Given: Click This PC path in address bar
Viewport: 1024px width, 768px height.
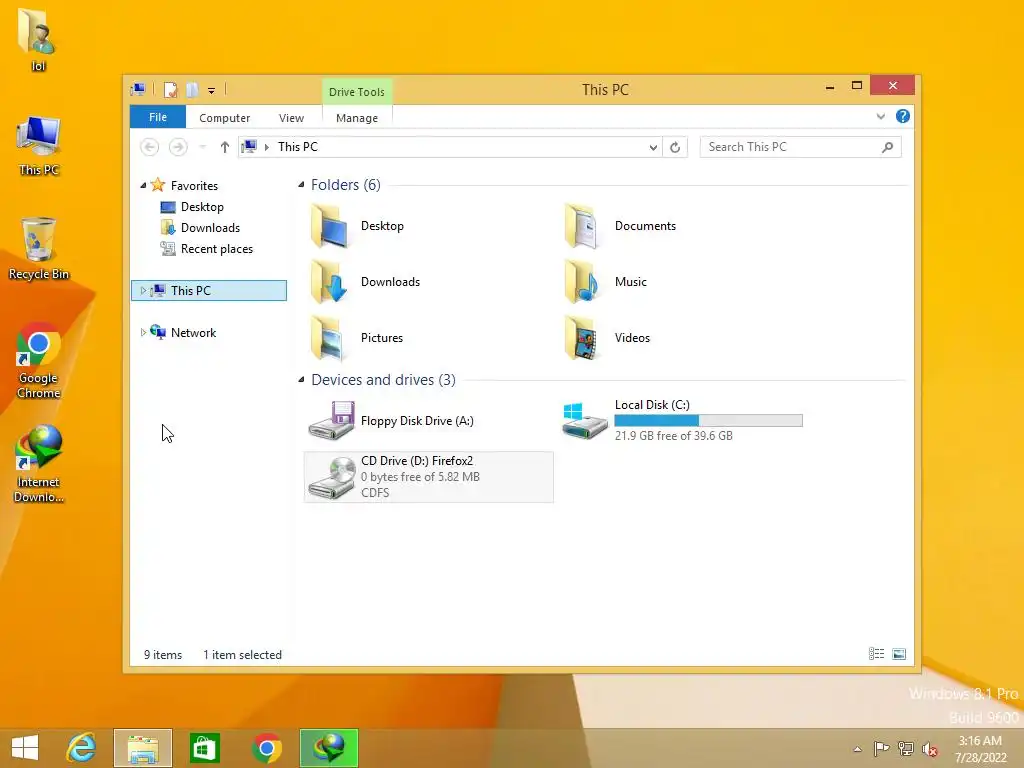Looking at the screenshot, I should (298, 147).
